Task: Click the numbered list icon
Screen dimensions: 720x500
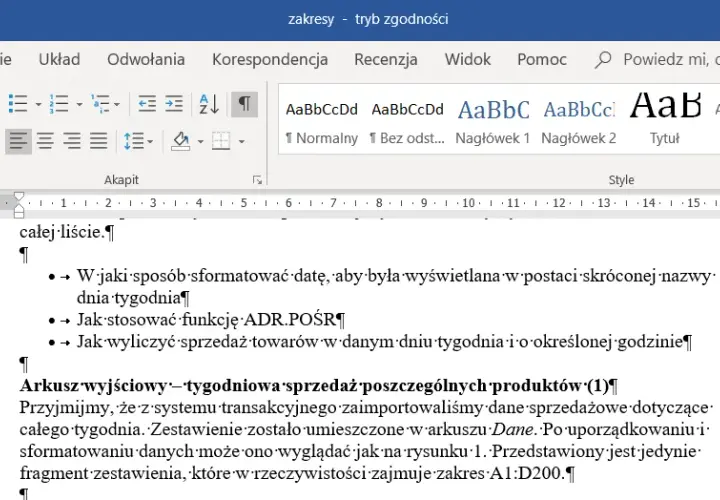Action: (x=59, y=104)
